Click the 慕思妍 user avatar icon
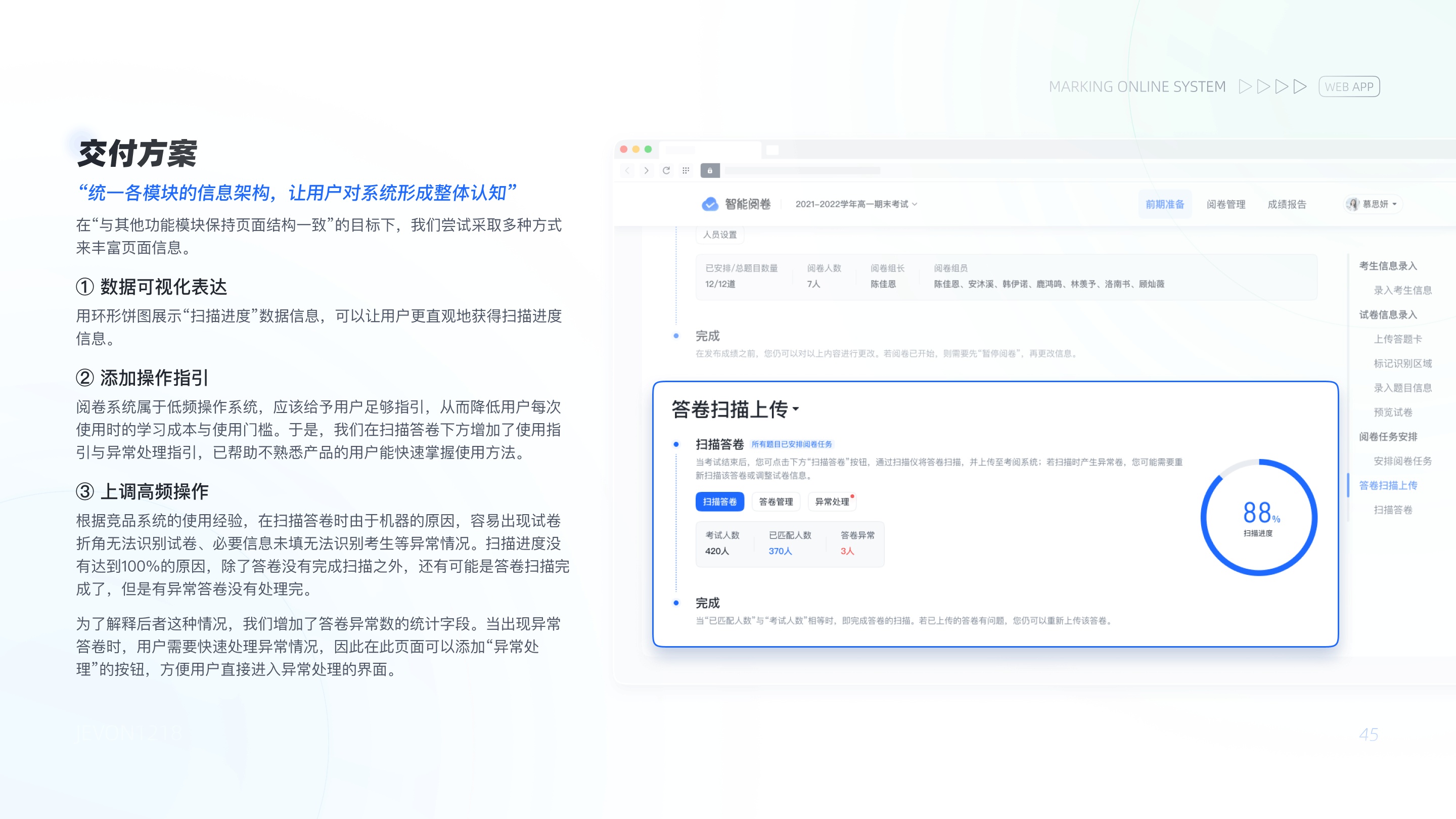This screenshot has width=1456, height=819. [1353, 204]
